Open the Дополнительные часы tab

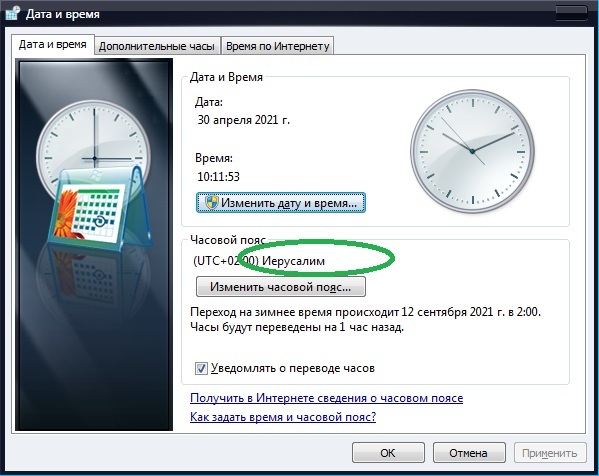157,46
